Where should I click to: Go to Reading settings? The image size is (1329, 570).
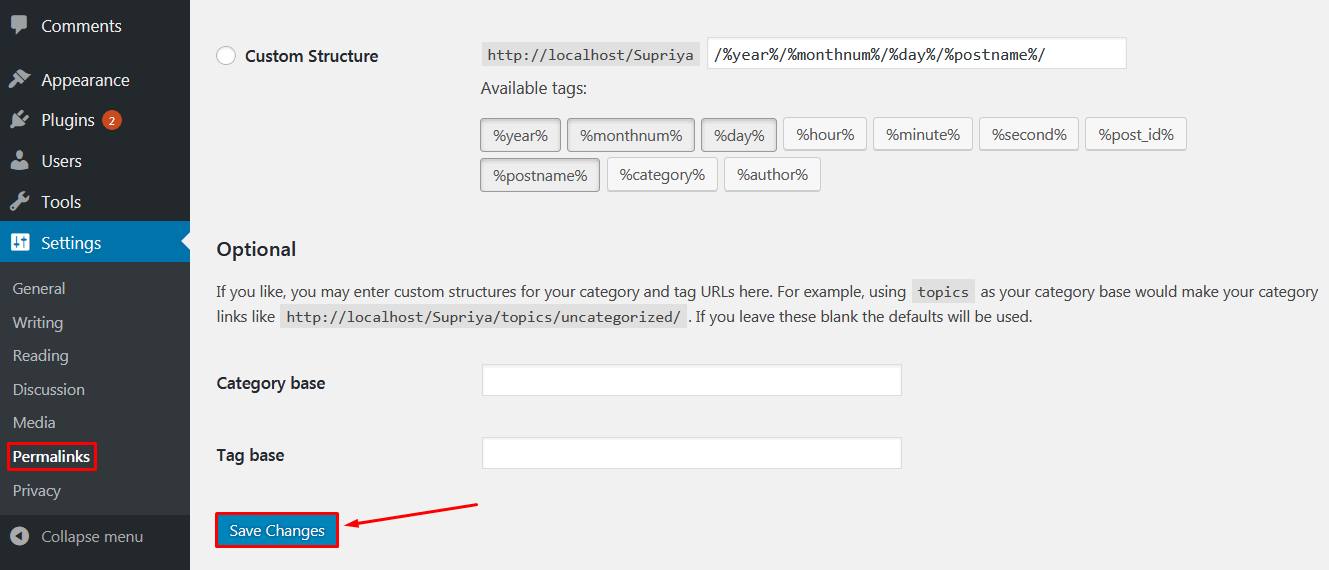[x=41, y=356]
